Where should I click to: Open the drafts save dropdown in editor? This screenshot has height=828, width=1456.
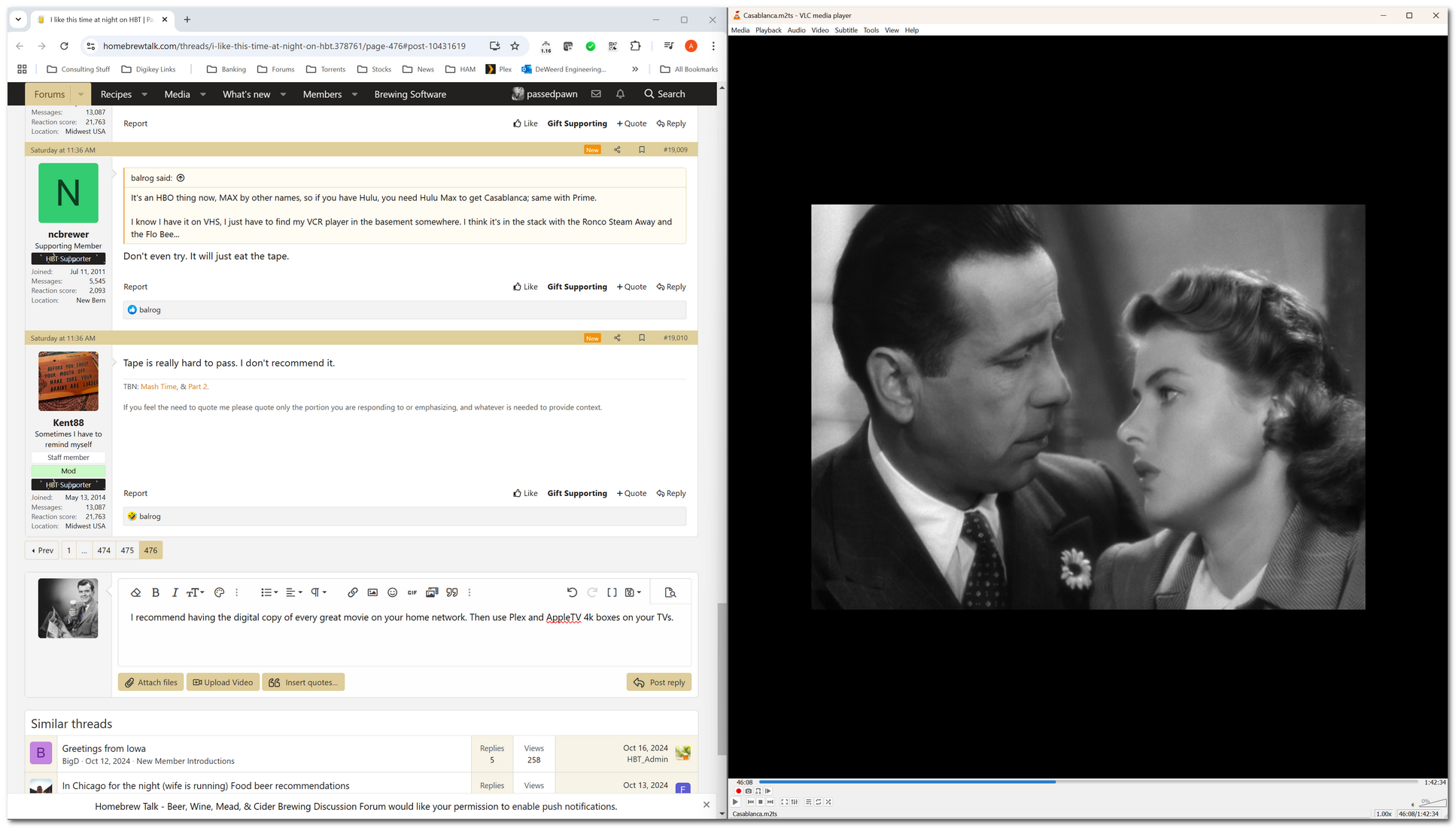click(633, 592)
